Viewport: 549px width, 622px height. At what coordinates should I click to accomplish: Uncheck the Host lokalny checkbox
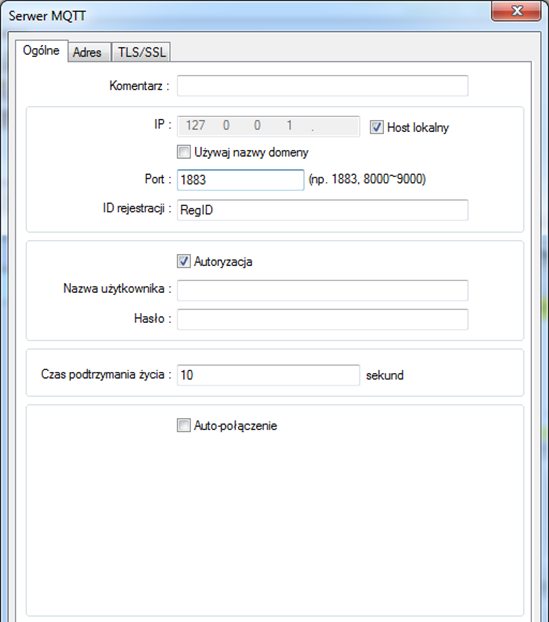tap(376, 127)
